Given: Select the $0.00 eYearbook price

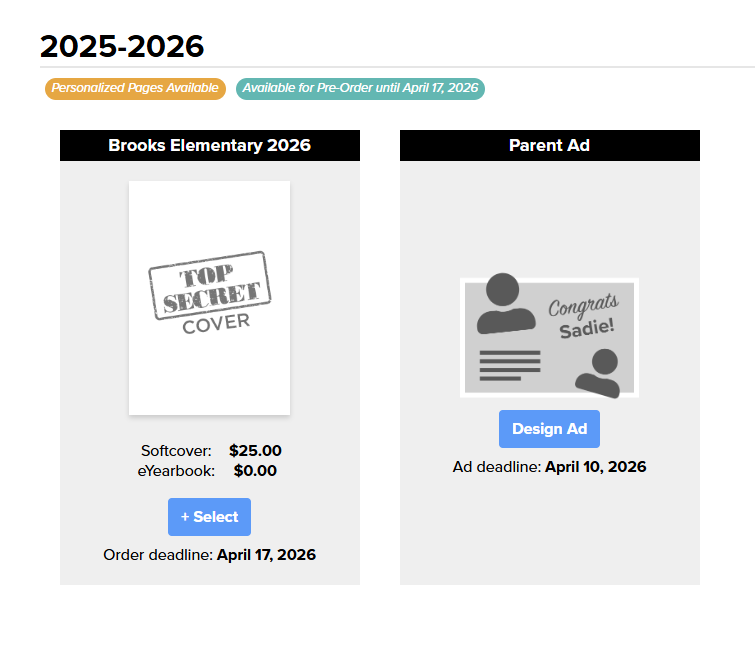Looking at the screenshot, I should tap(255, 471).
